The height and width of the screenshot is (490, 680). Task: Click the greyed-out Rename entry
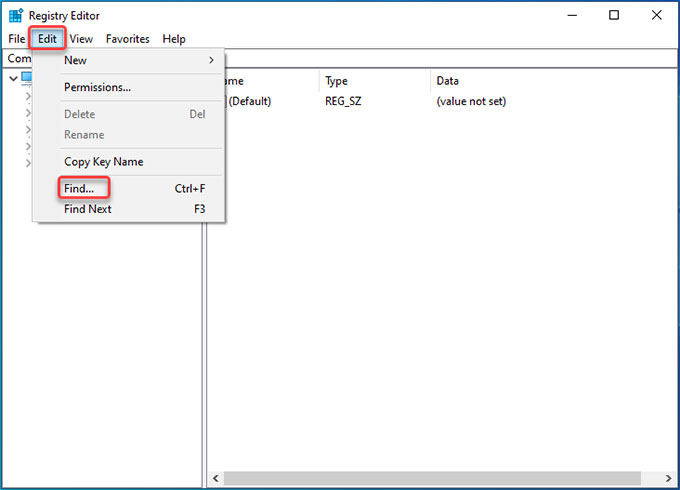click(129, 135)
